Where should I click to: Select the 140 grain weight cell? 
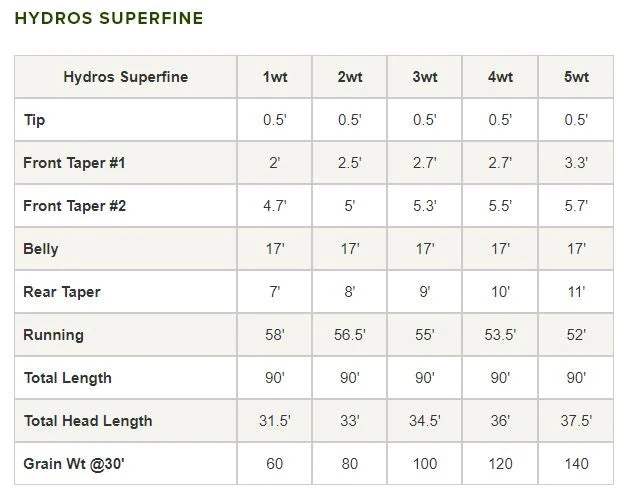(576, 464)
